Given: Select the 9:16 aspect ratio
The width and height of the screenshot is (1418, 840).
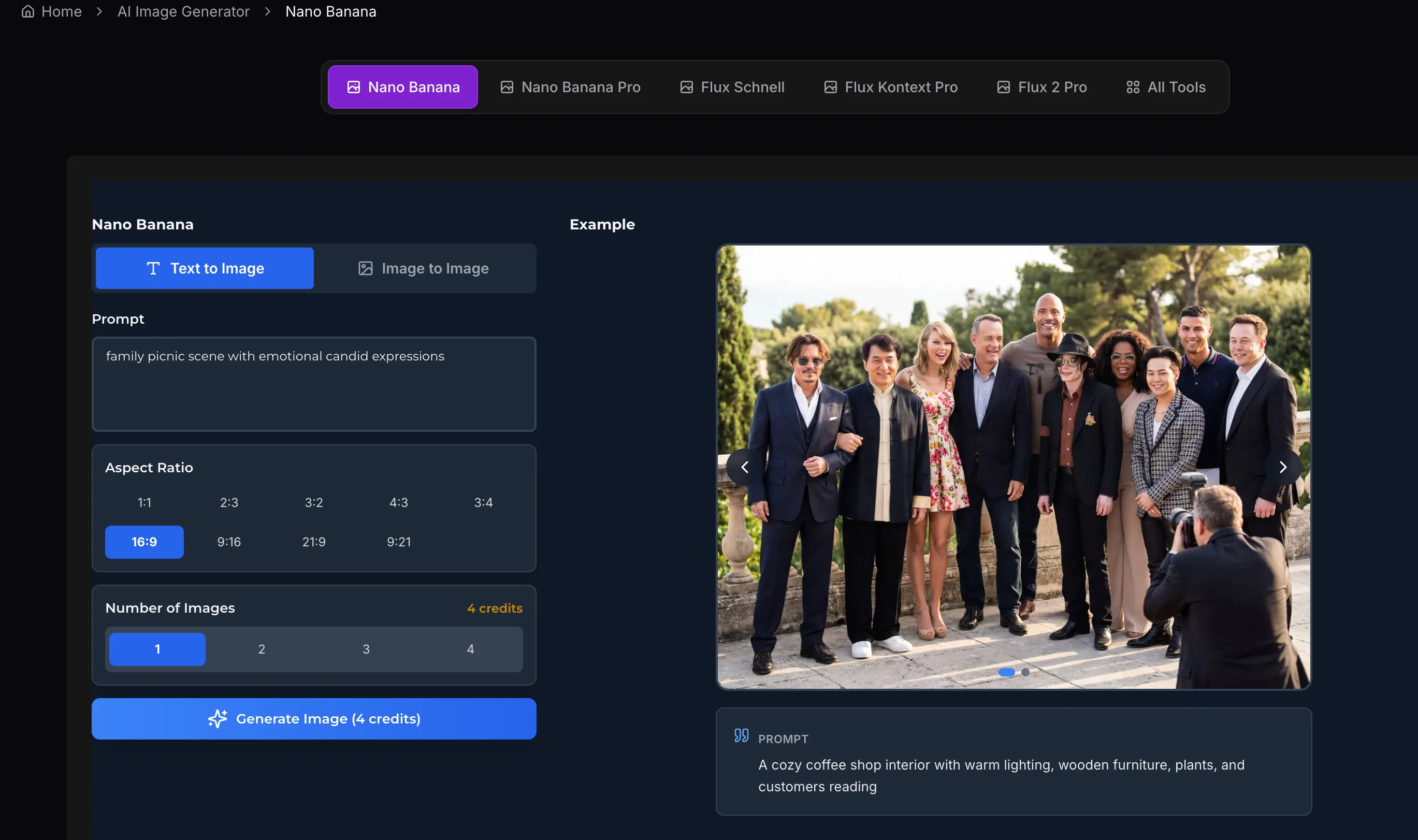Looking at the screenshot, I should 229,542.
